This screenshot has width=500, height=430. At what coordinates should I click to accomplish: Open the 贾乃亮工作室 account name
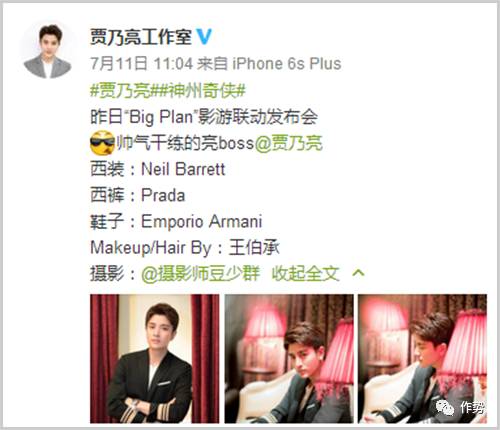[141, 37]
